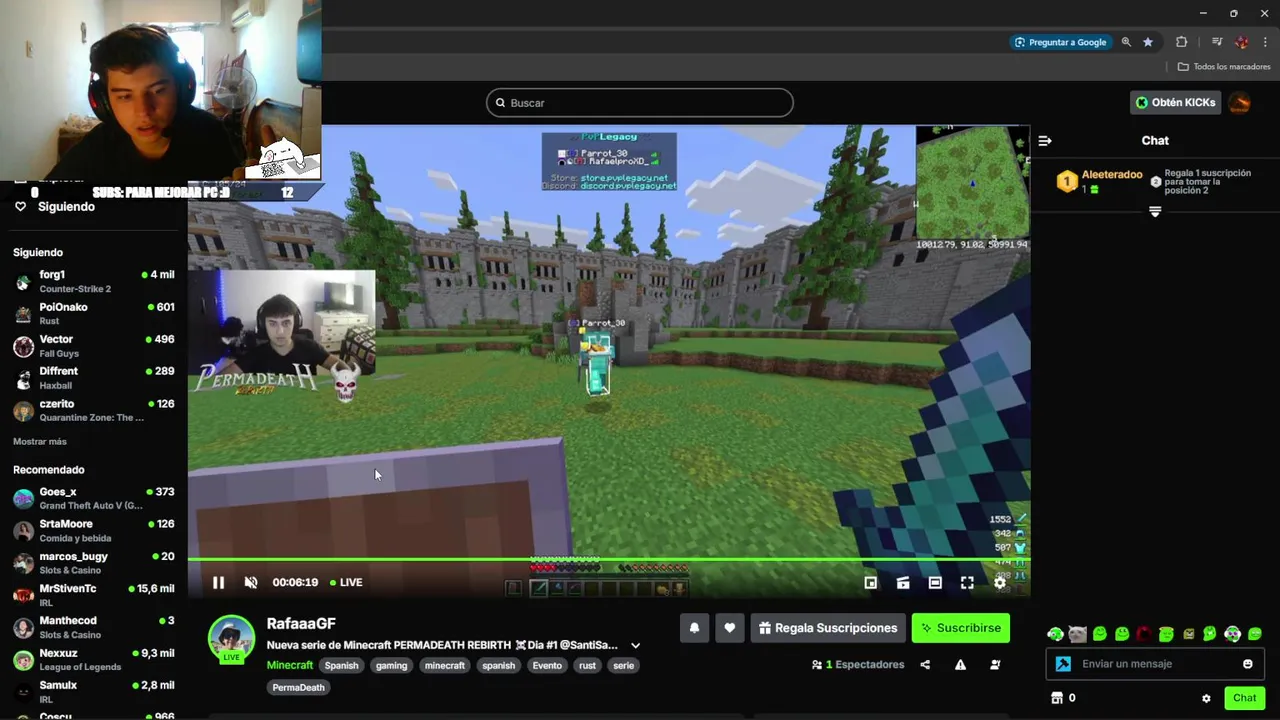This screenshot has height=720, width=1280.
Task: Click the heart follow button
Action: click(729, 628)
